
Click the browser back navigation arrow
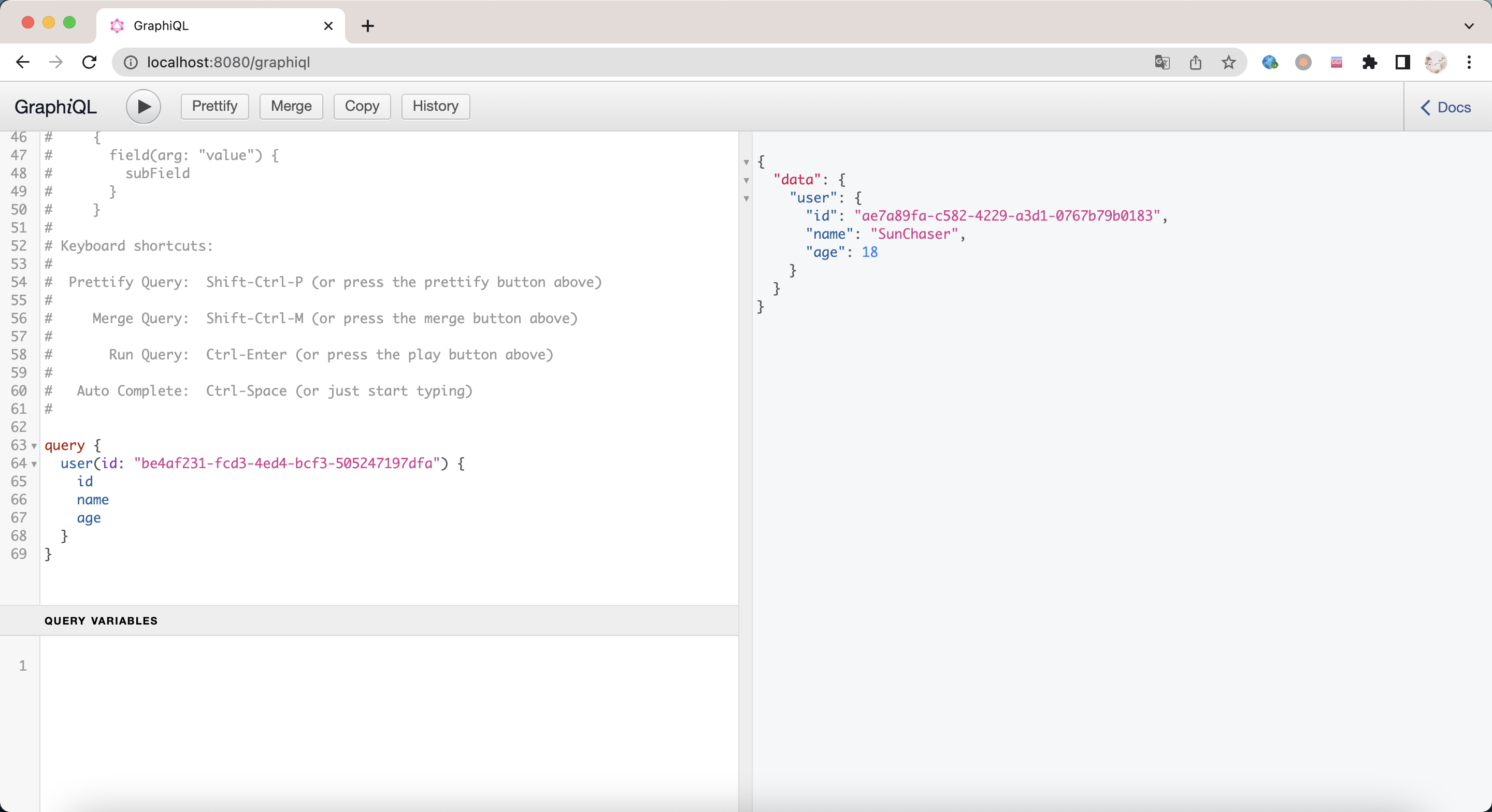(22, 62)
